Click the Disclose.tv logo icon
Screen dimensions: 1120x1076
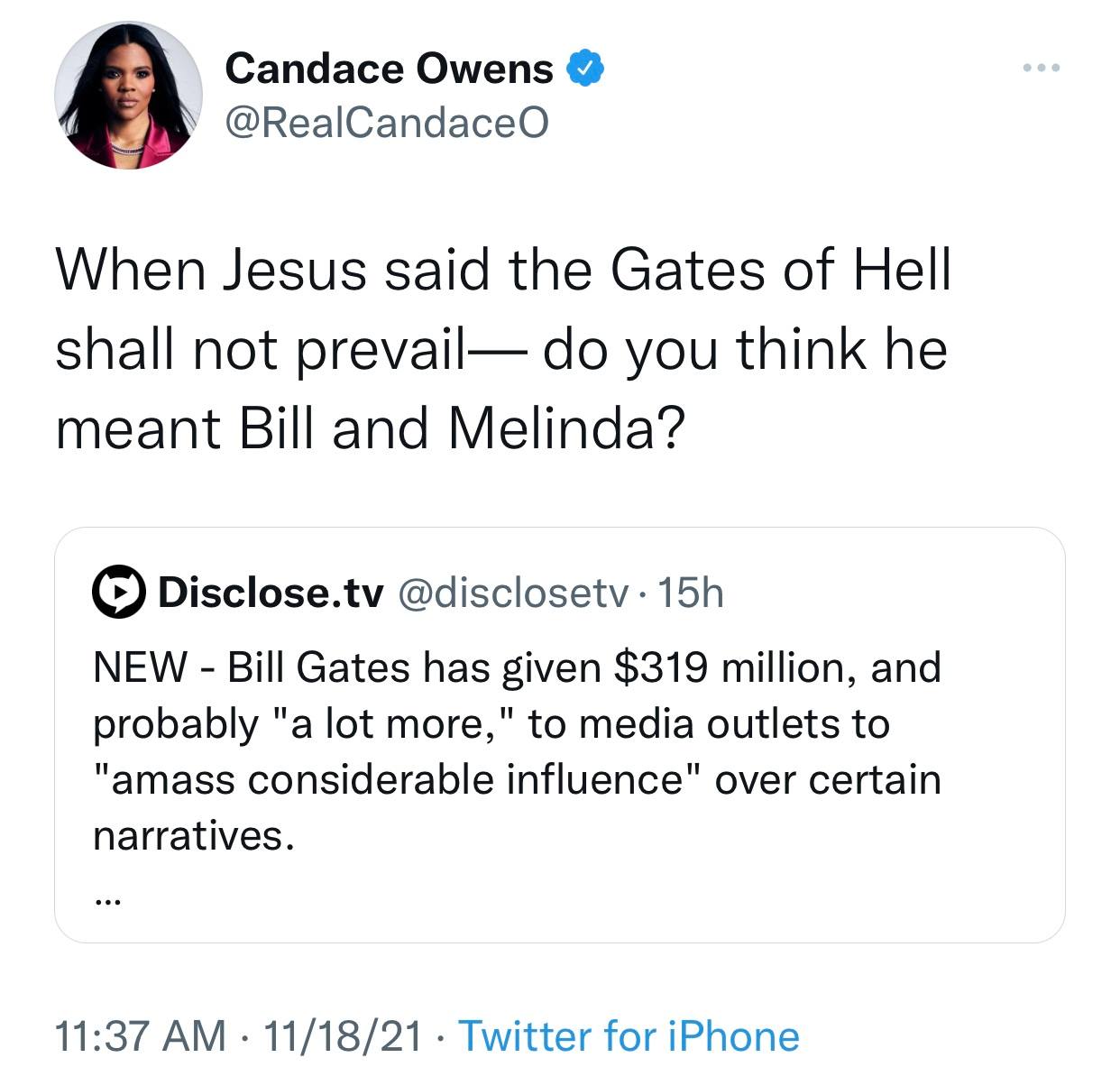click(118, 593)
